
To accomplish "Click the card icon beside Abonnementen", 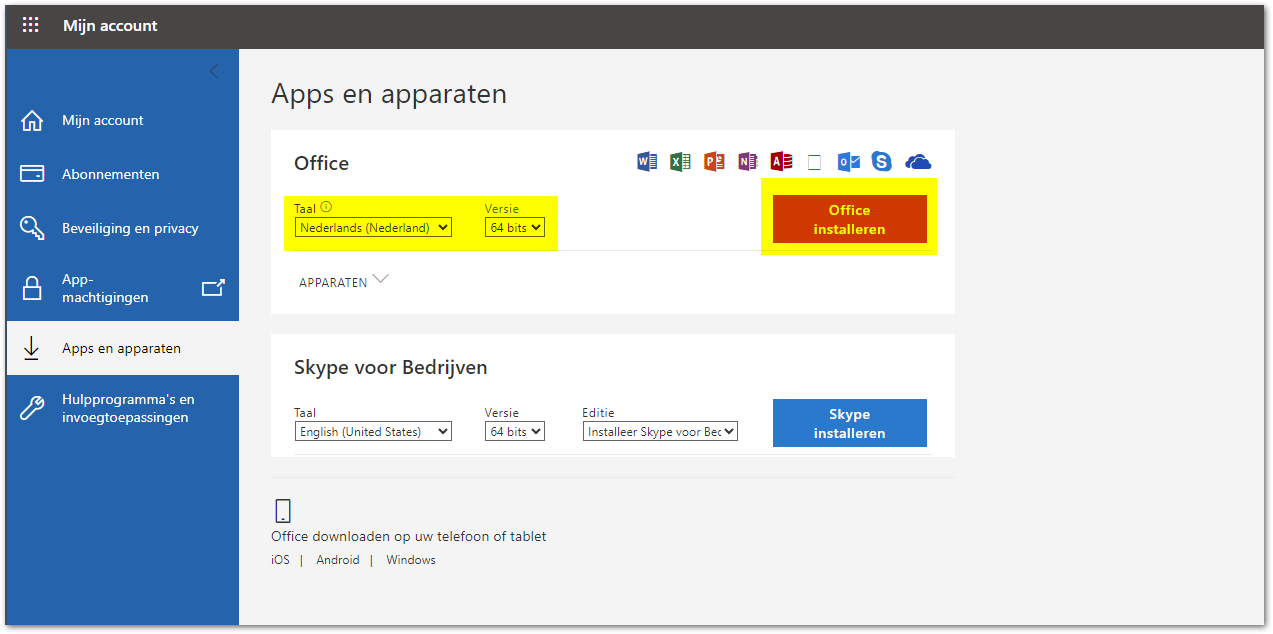I will pos(32,174).
